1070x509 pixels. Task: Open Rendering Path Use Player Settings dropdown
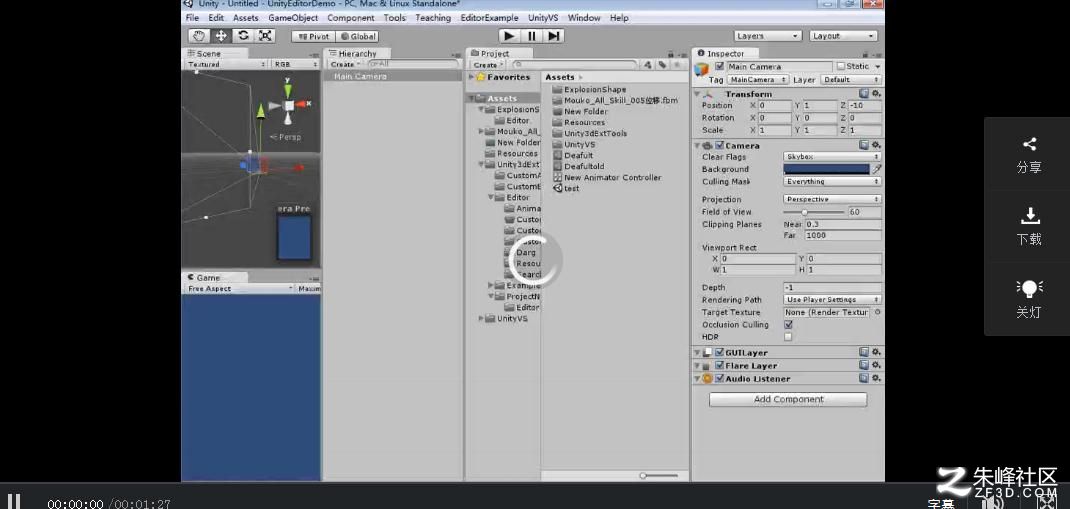(x=832, y=300)
